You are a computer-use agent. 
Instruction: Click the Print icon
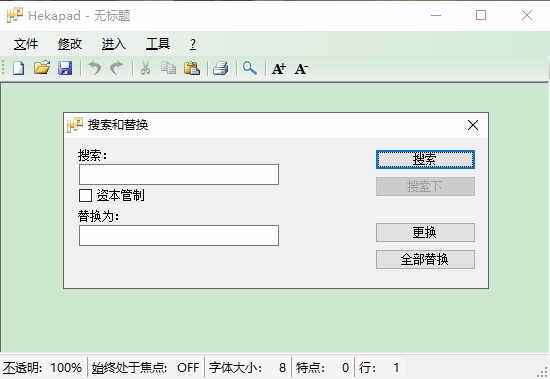click(x=221, y=68)
